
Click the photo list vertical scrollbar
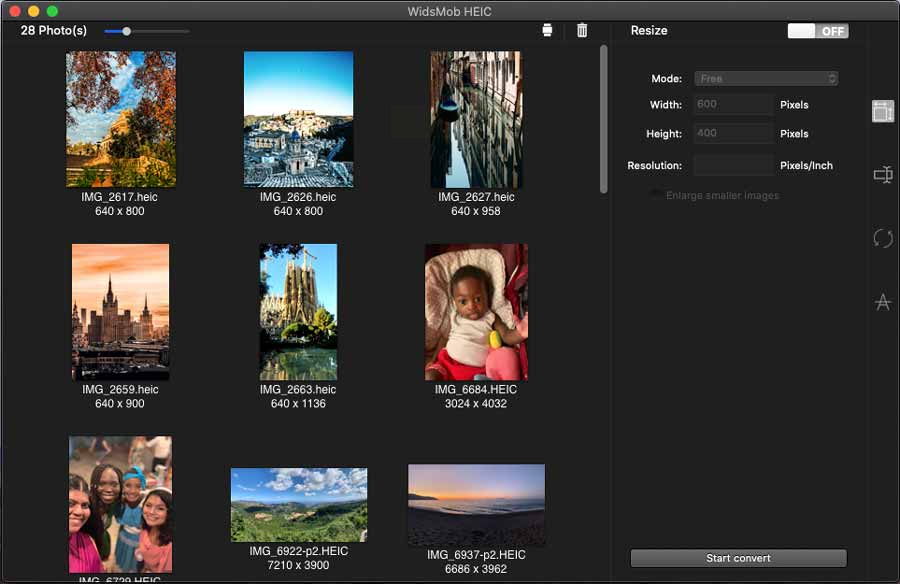point(603,119)
